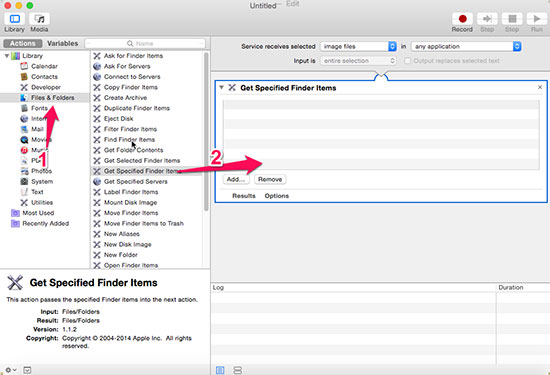Toggle the Library panel icon
This screenshot has height=375, width=550.
[x=14, y=19]
